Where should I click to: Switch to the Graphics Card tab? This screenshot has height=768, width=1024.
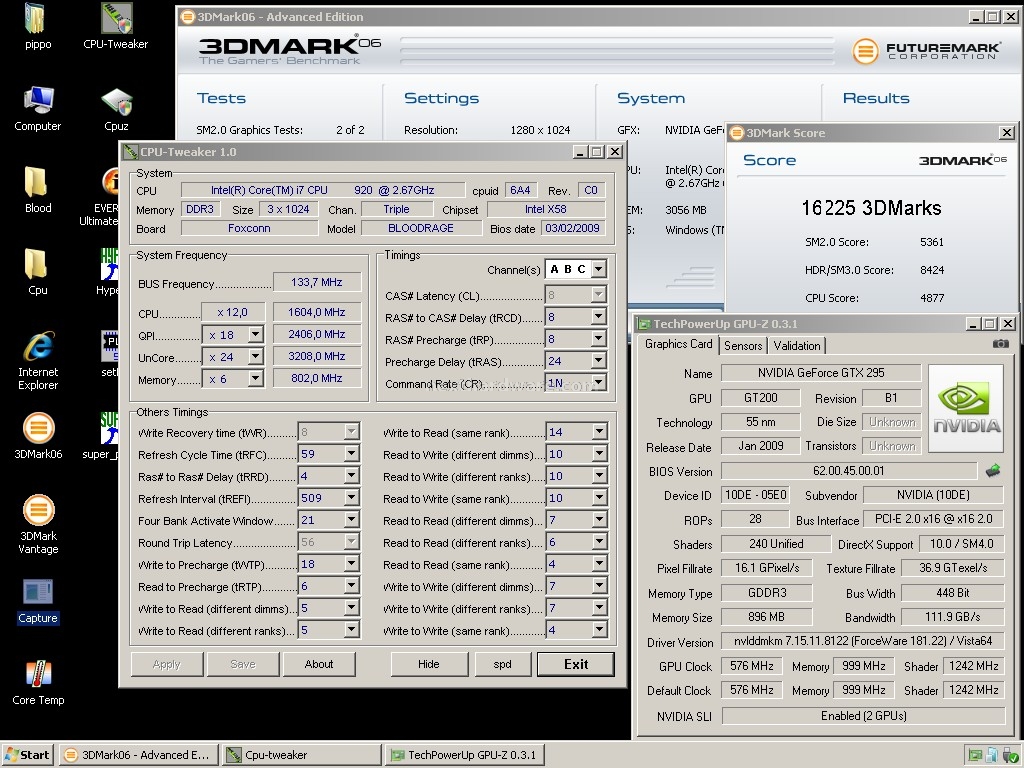click(679, 344)
